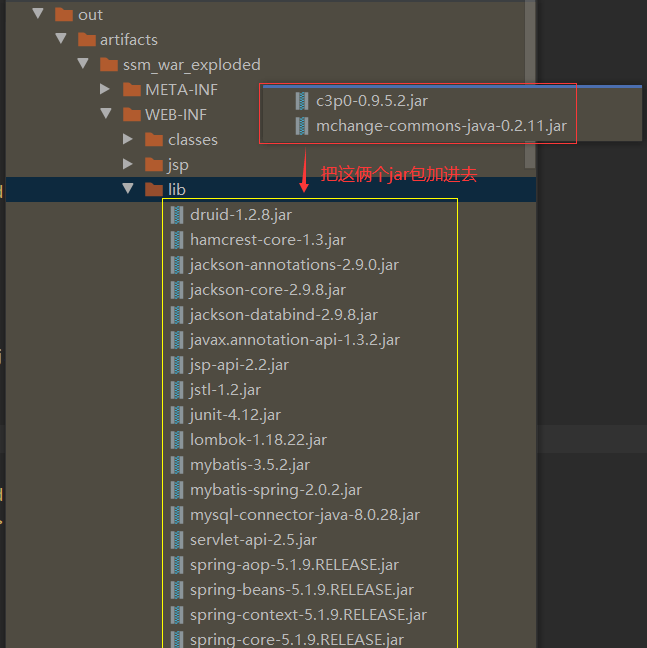647x648 pixels.
Task: Select spring-aop-5.1.9.RELEASE.jar file name
Action: [x=295, y=565]
